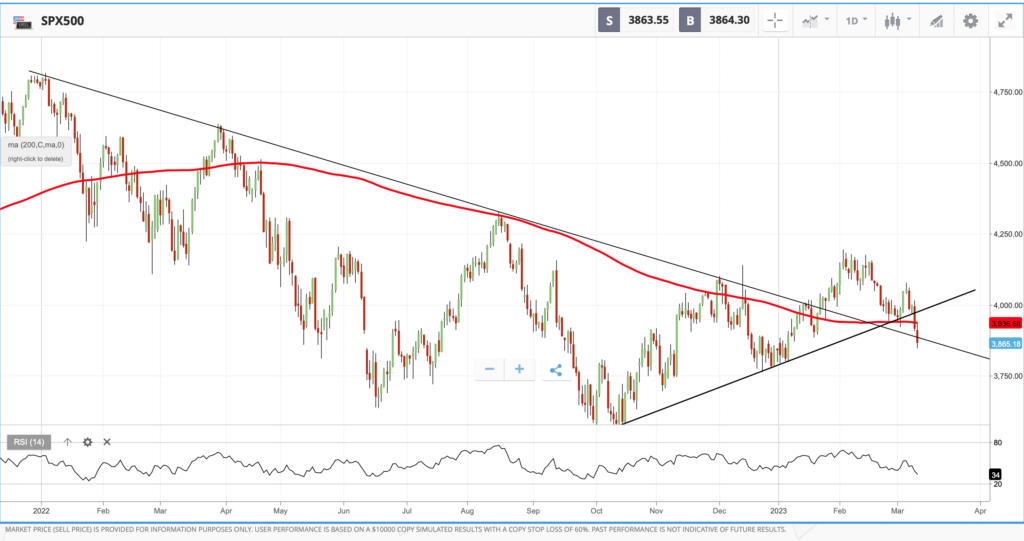Remove the RSI panel with X
Viewport: 1024px width, 541px height.
(x=107, y=441)
